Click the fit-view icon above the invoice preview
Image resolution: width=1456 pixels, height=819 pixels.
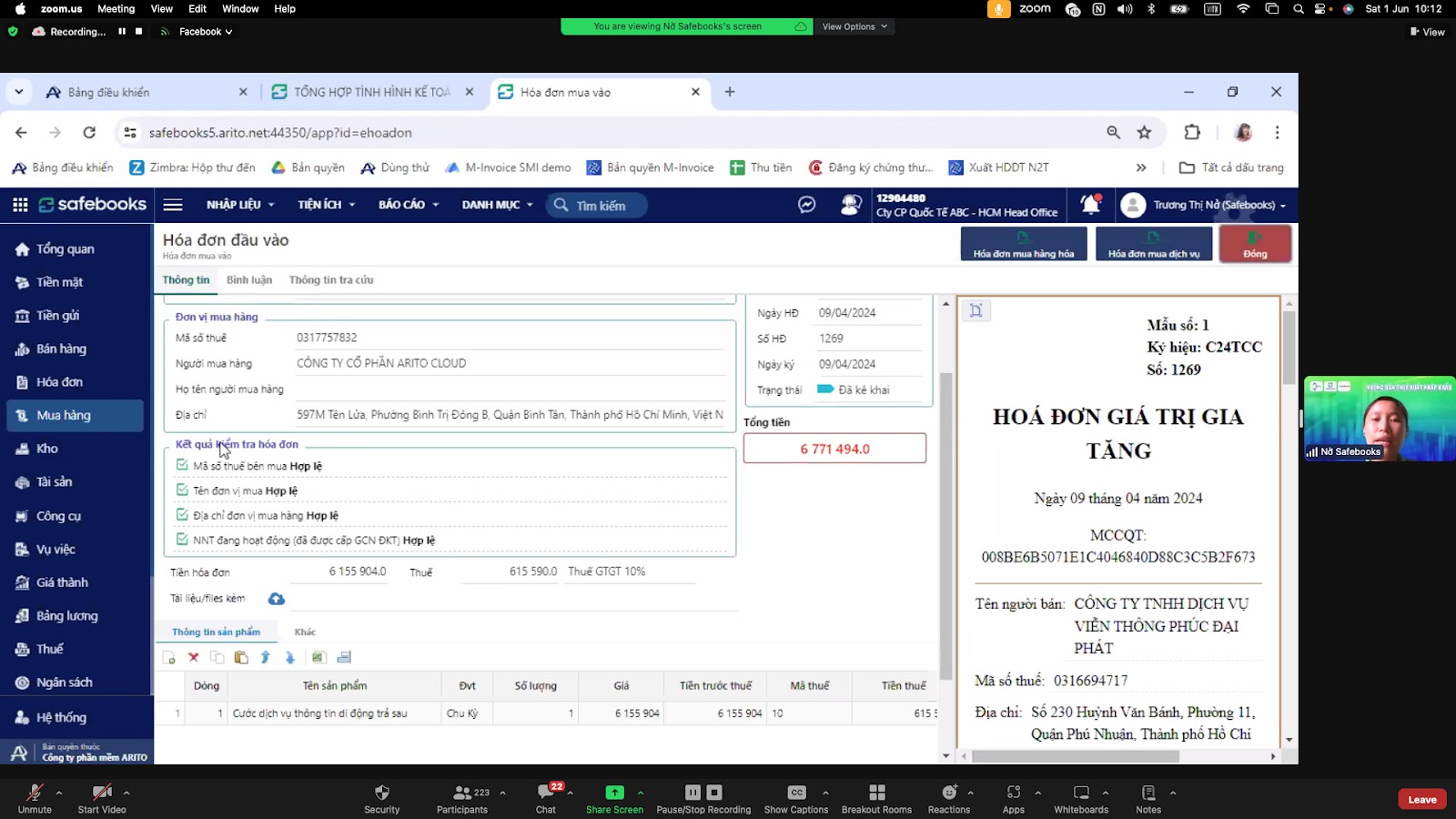[976, 311]
